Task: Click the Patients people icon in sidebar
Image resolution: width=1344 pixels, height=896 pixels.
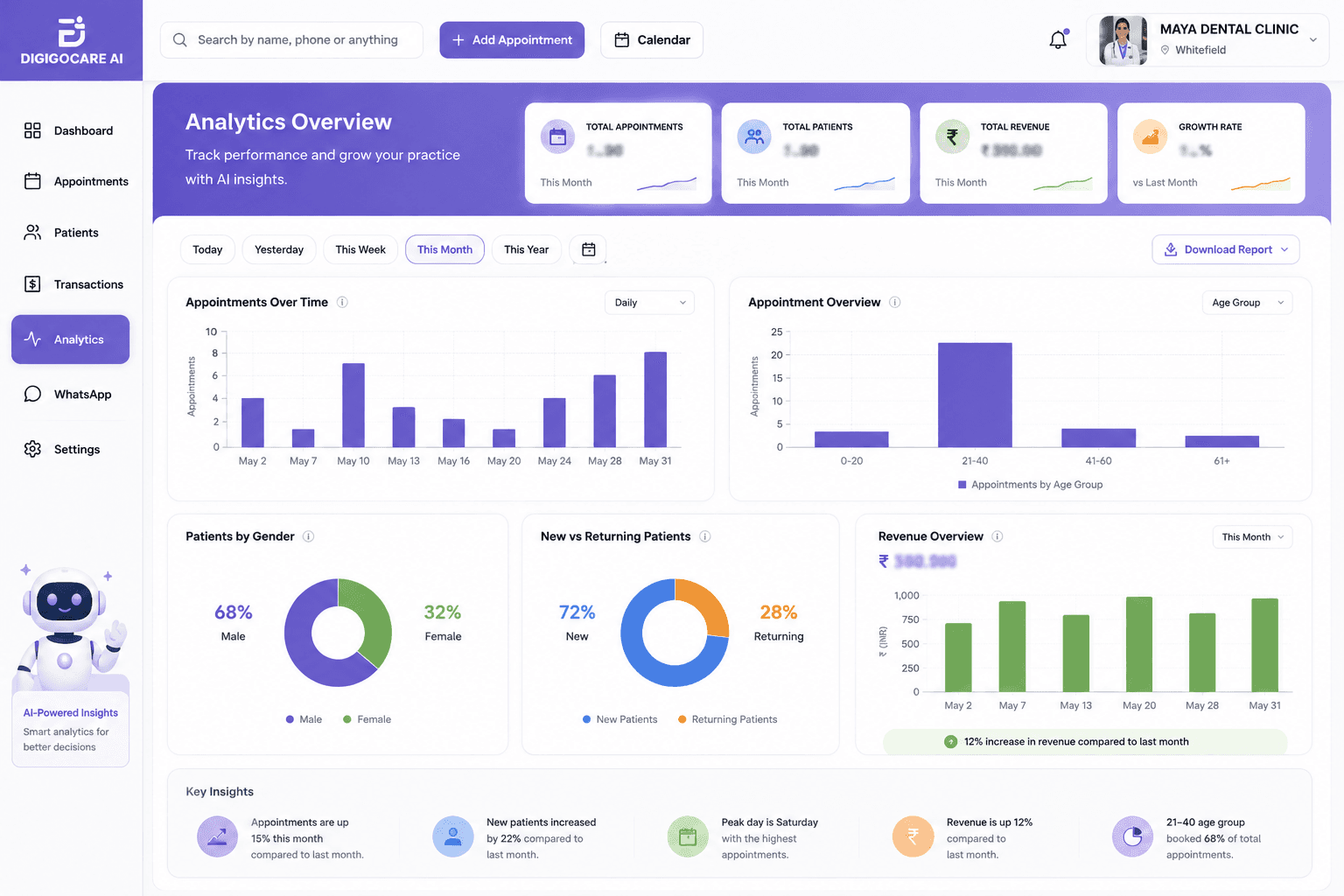Action: (32, 232)
